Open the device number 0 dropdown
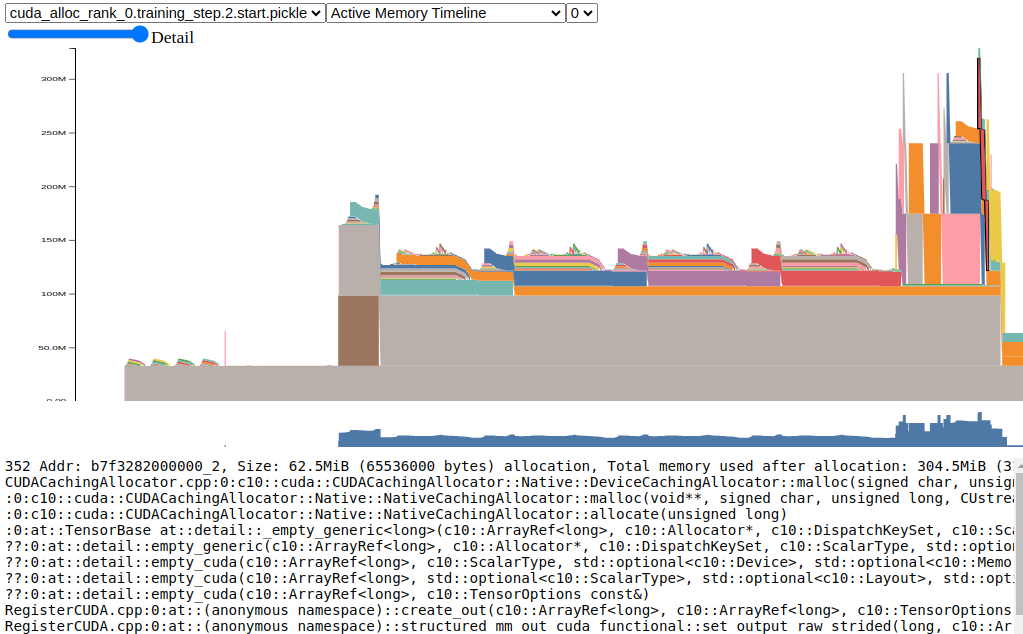The height and width of the screenshot is (634, 1023). pyautogui.click(x=581, y=13)
